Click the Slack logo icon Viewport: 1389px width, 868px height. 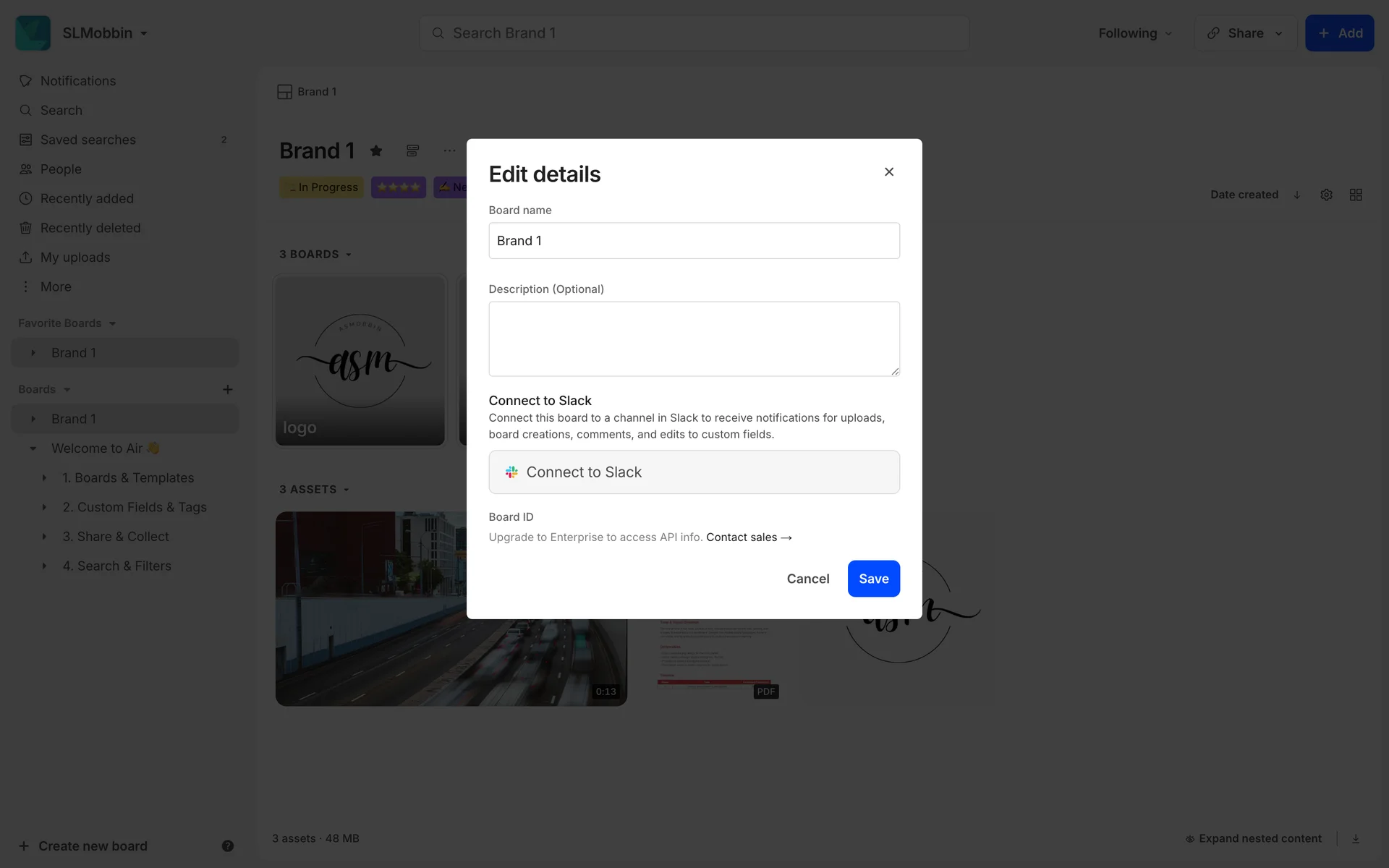pyautogui.click(x=511, y=472)
